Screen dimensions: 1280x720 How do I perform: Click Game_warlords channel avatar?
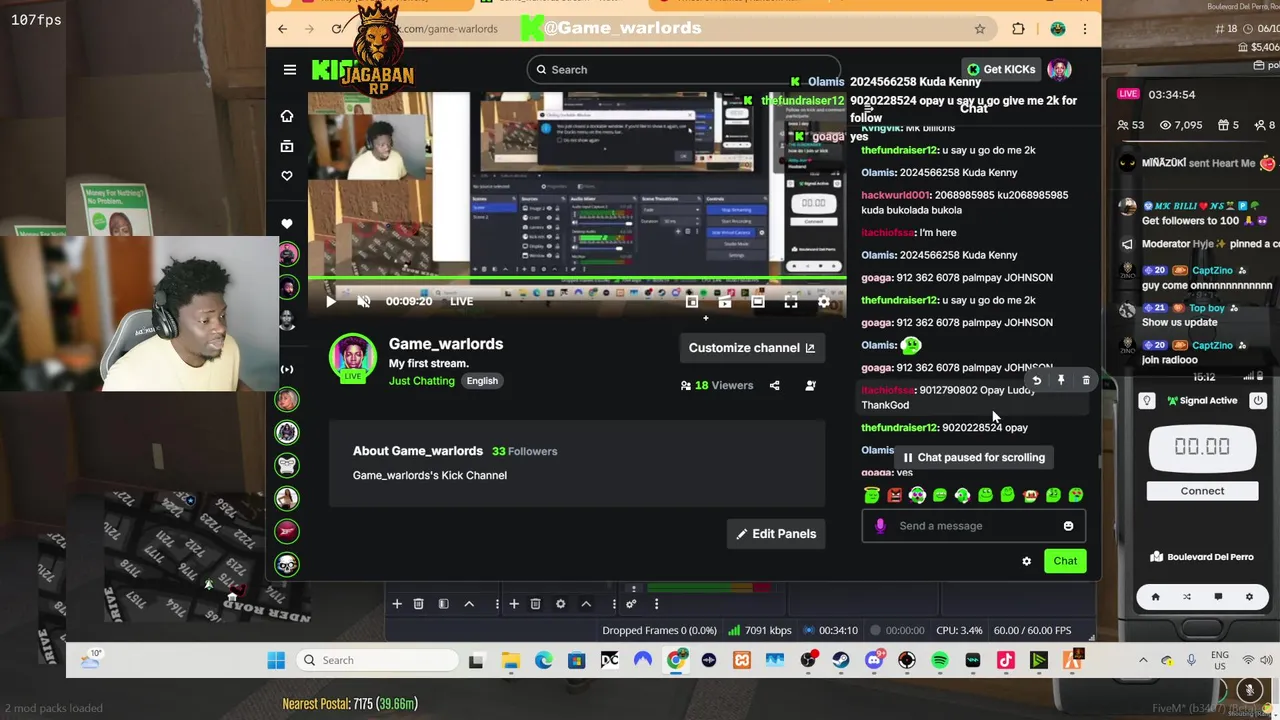tap(353, 357)
